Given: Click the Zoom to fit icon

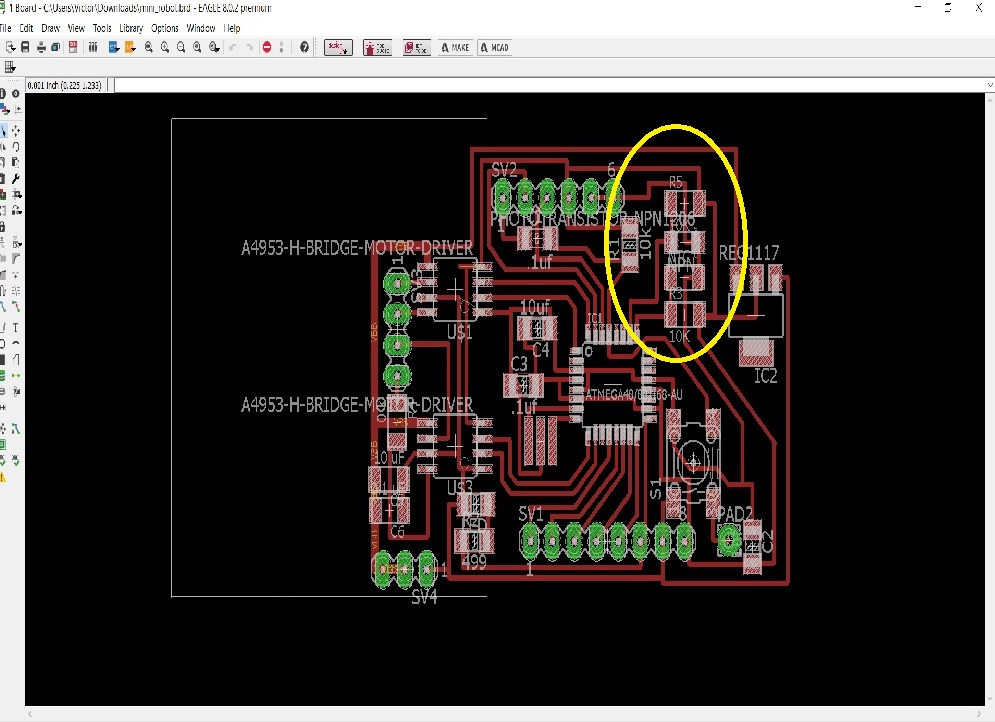Looking at the screenshot, I should pos(148,47).
